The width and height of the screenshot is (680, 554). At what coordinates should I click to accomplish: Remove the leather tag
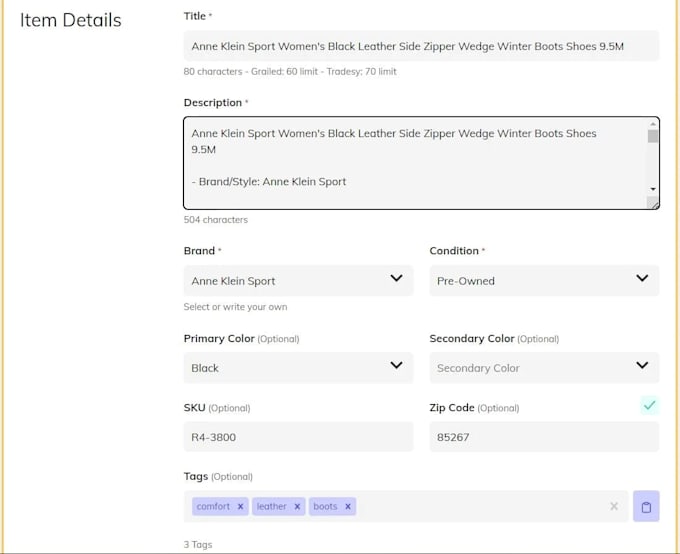point(297,506)
